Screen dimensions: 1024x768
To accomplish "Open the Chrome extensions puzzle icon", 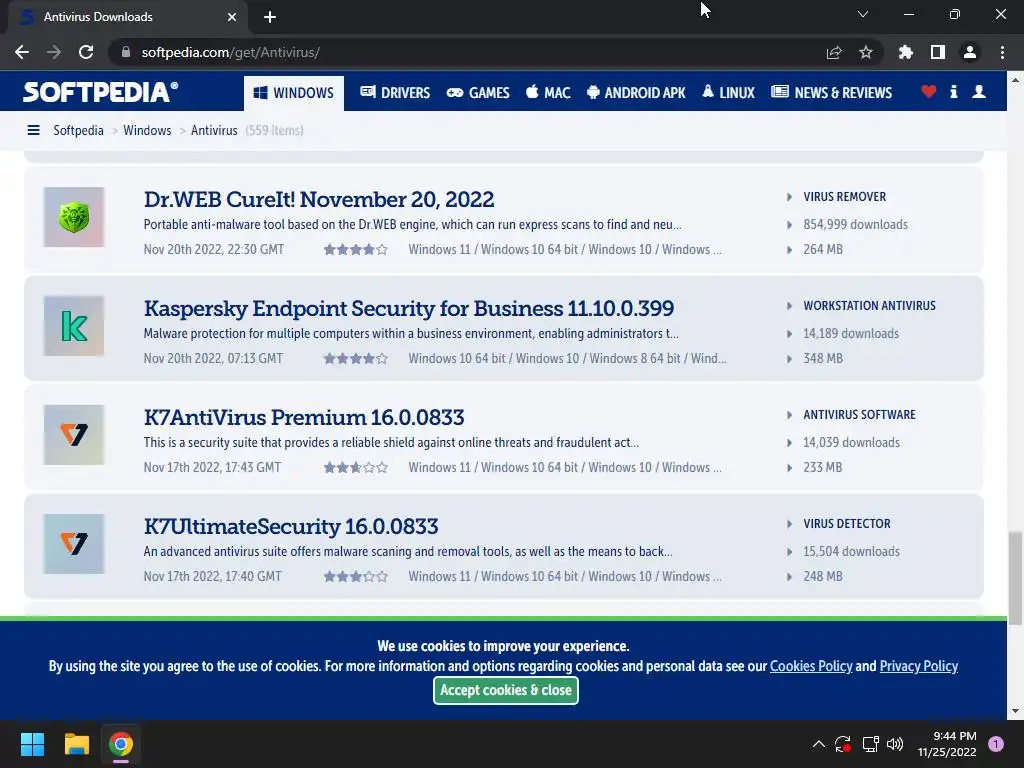I will (906, 52).
